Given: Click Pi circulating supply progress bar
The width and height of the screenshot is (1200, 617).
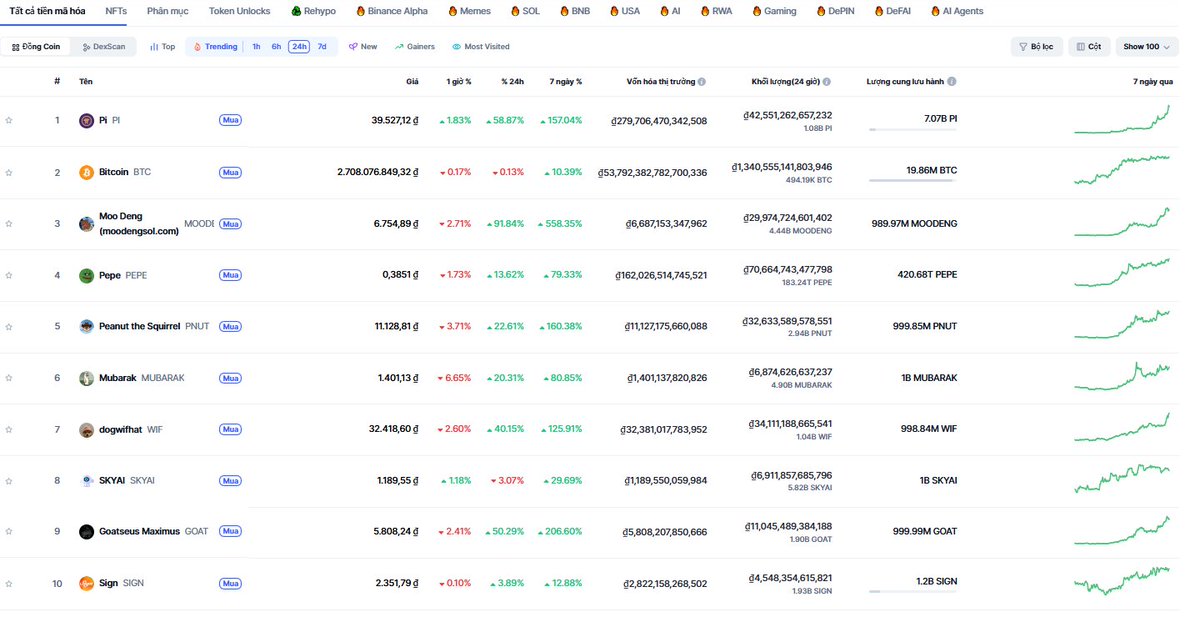Looking at the screenshot, I should click(913, 129).
